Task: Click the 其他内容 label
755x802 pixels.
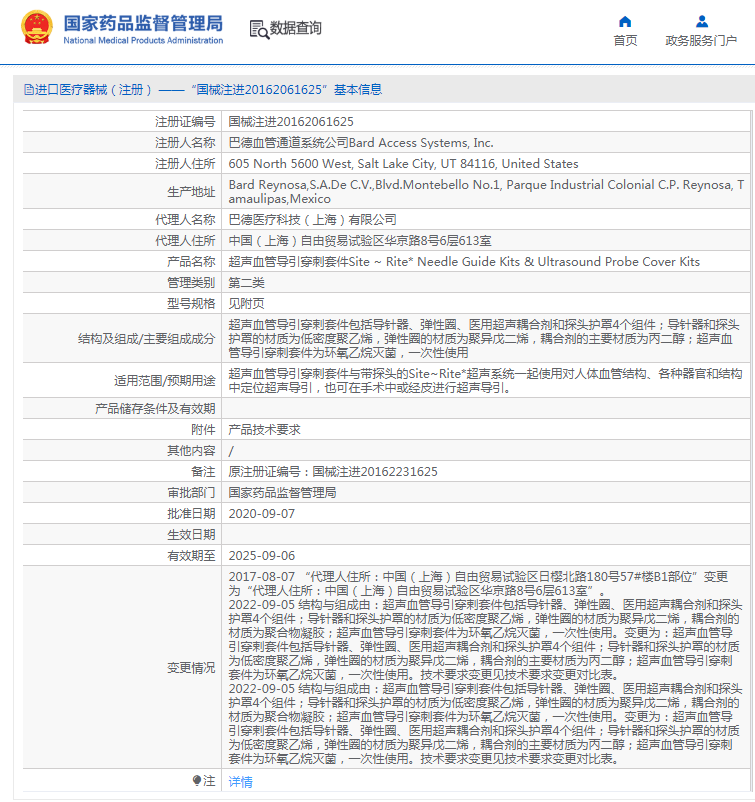Action: coord(191,451)
